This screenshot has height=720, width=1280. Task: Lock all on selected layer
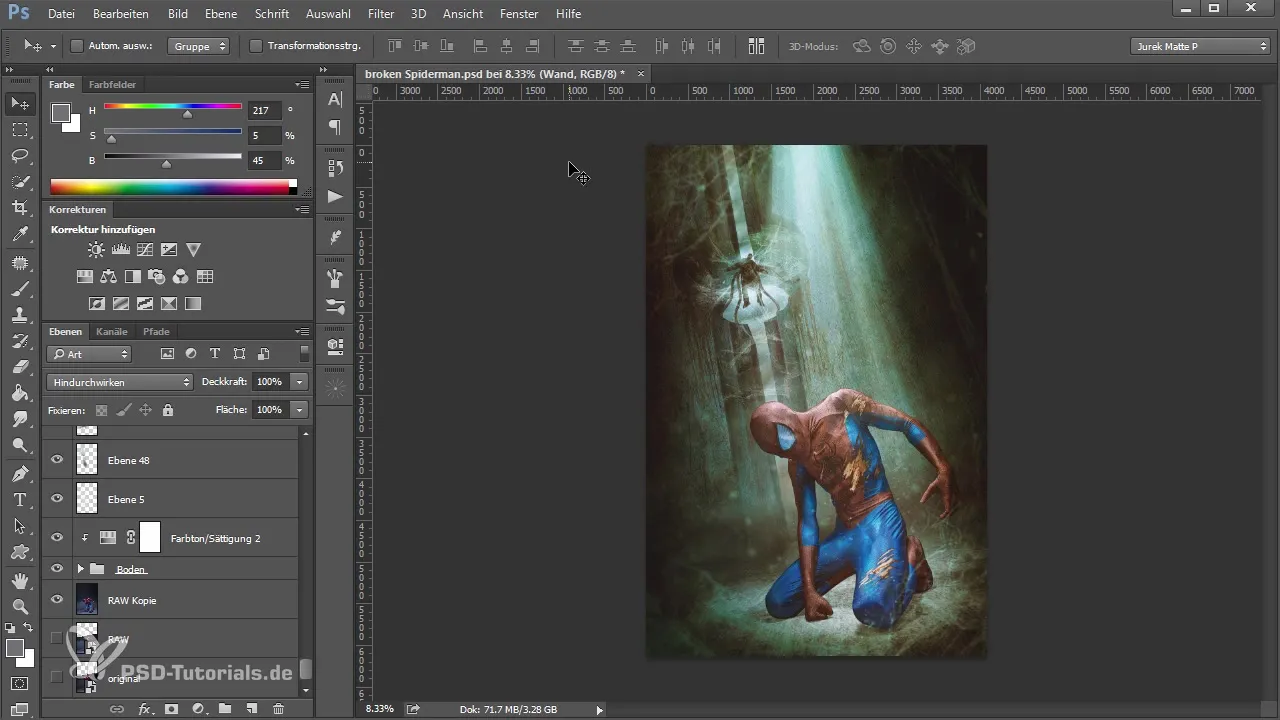pyautogui.click(x=168, y=410)
